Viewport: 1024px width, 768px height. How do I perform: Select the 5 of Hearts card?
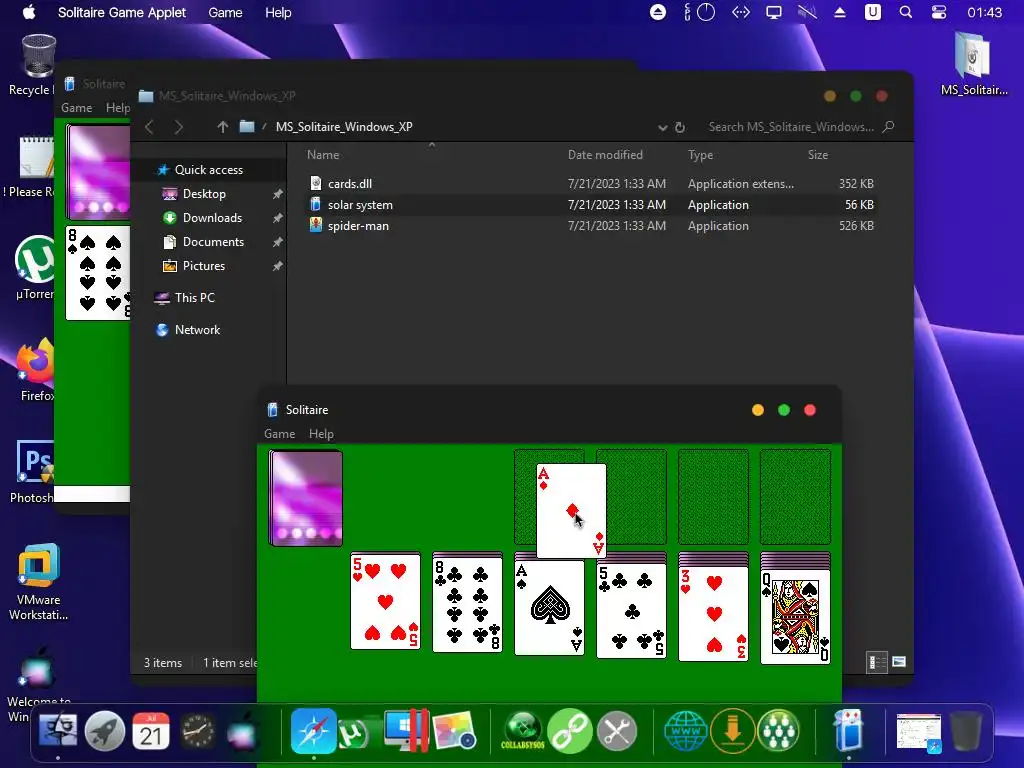tap(385, 601)
